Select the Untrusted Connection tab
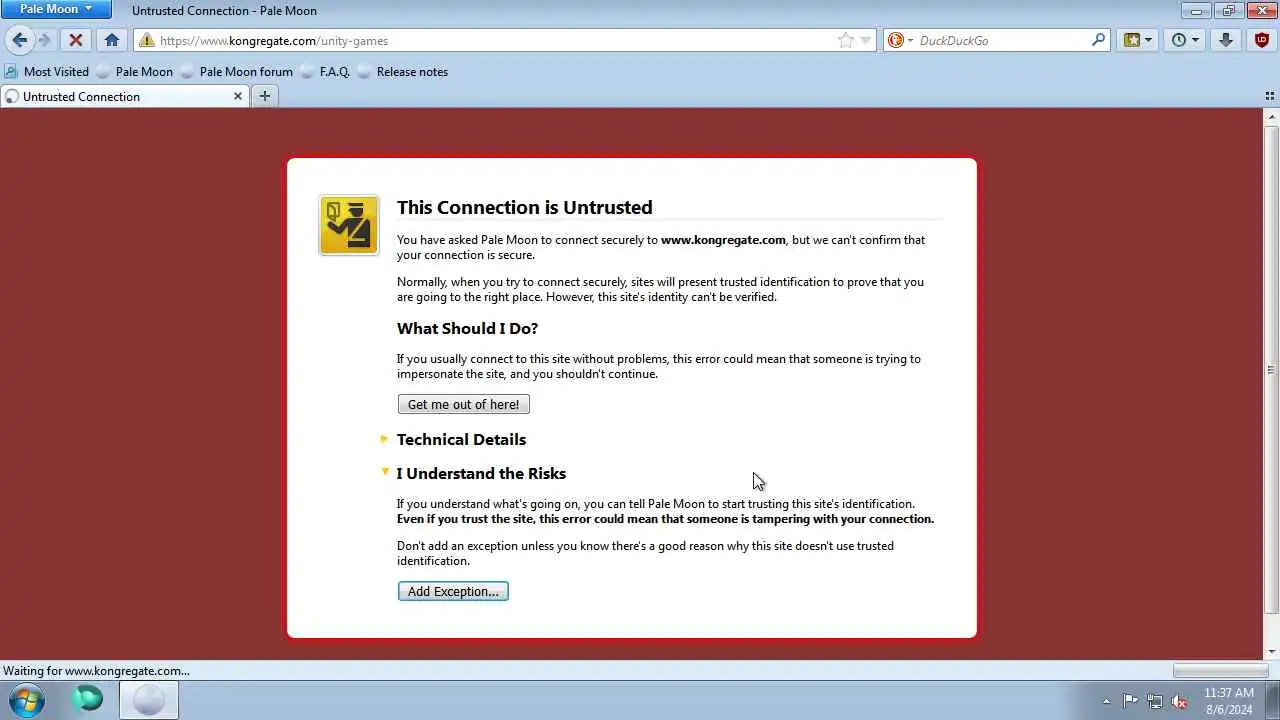 (124, 96)
